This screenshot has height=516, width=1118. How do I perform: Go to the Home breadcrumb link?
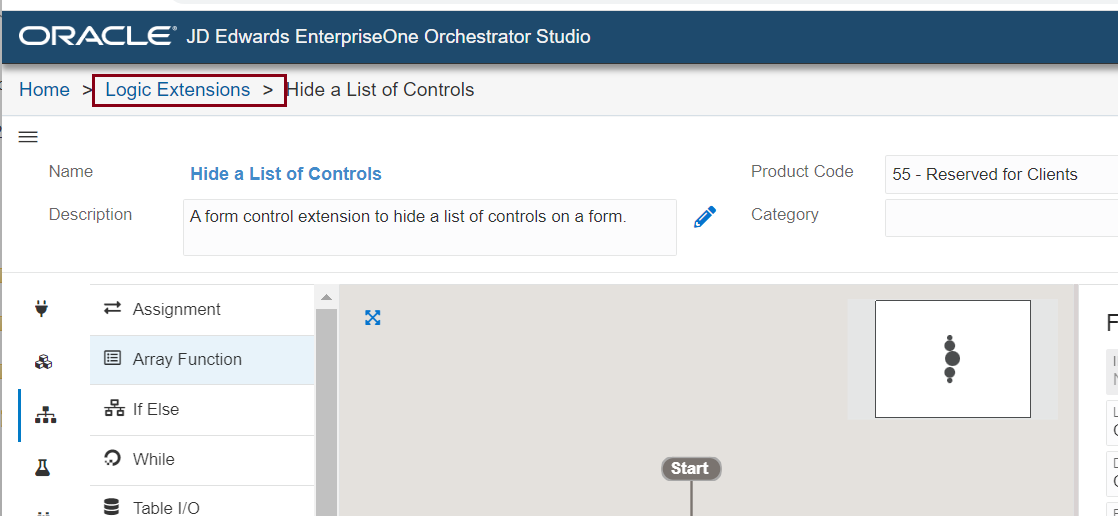click(x=44, y=90)
